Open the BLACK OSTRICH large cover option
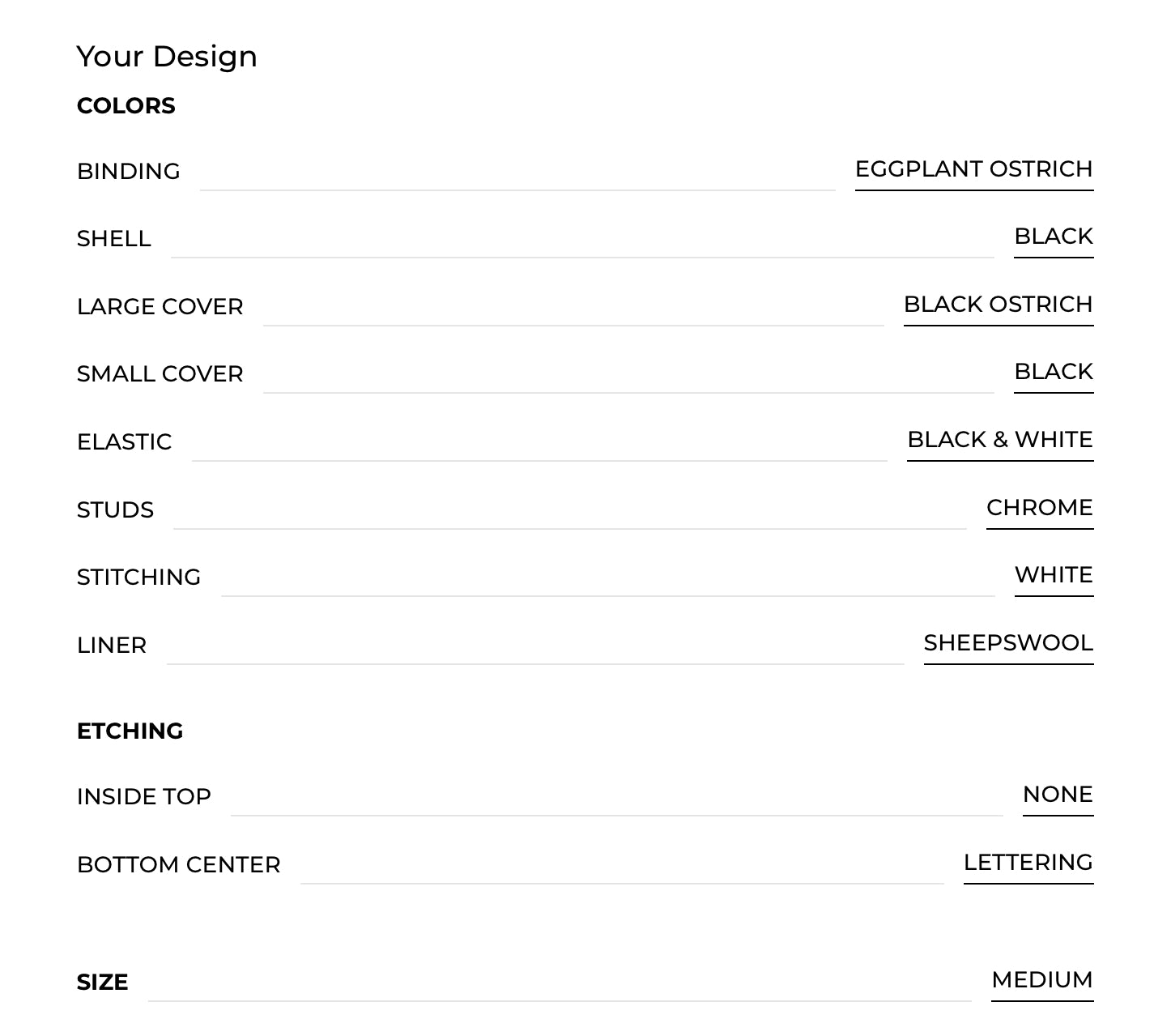 (999, 305)
